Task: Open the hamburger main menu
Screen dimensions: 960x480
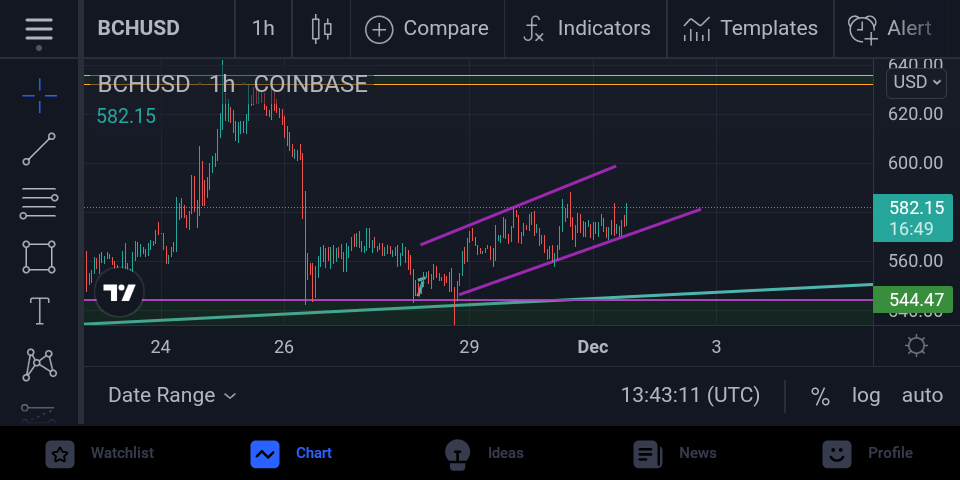Action: point(39,29)
